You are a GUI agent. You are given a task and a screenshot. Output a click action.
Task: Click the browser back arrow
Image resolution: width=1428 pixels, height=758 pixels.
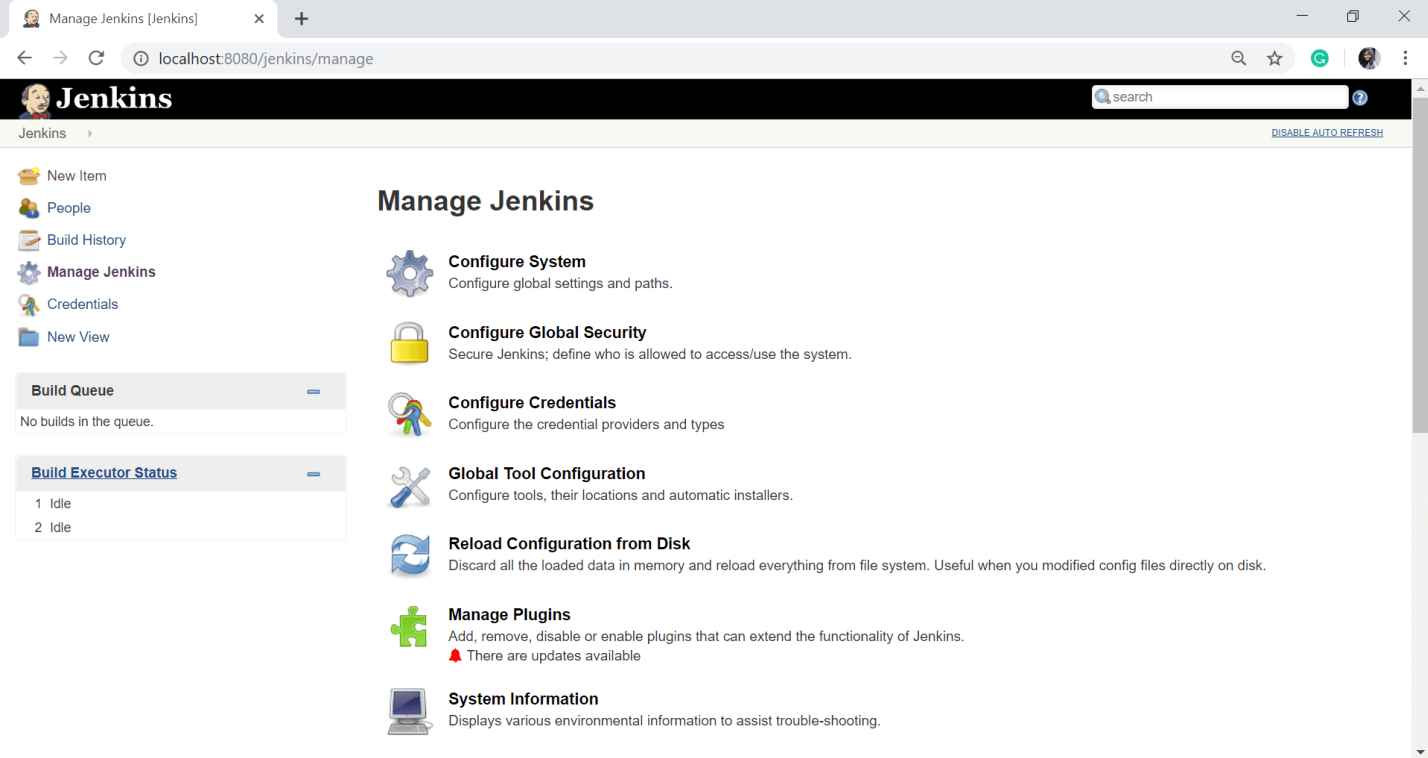(25, 58)
